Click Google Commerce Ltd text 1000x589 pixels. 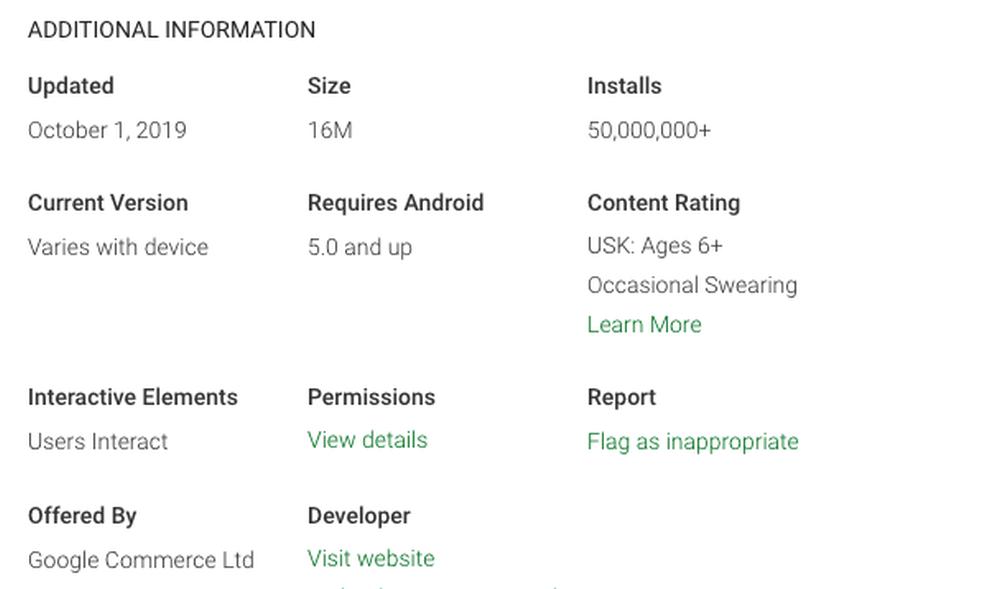click(x=141, y=560)
